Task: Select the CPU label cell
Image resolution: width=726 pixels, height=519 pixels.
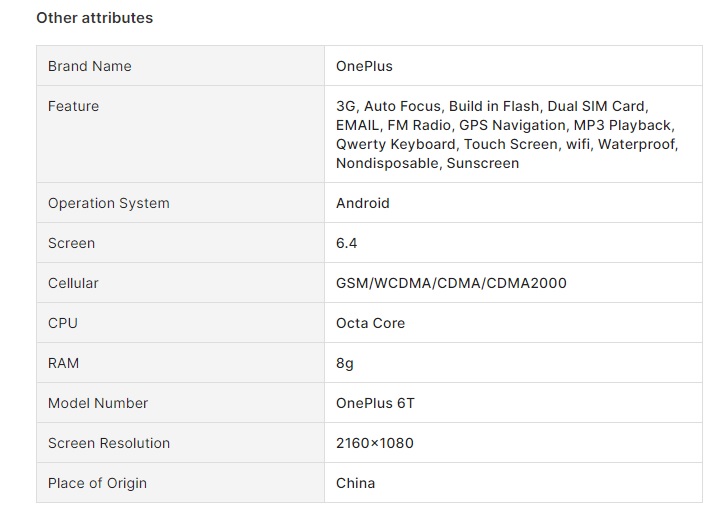Action: click(181, 323)
